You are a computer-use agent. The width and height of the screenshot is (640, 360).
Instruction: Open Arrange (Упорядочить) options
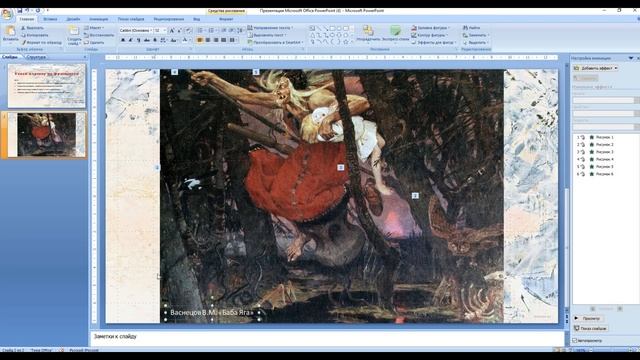click(x=368, y=33)
